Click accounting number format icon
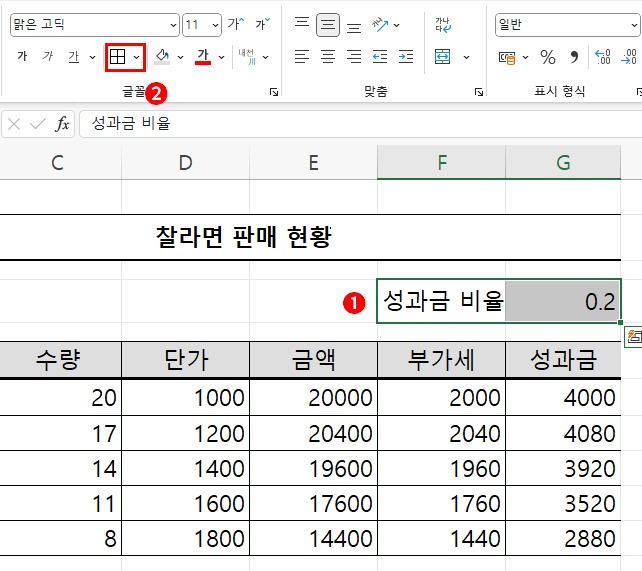 507,57
